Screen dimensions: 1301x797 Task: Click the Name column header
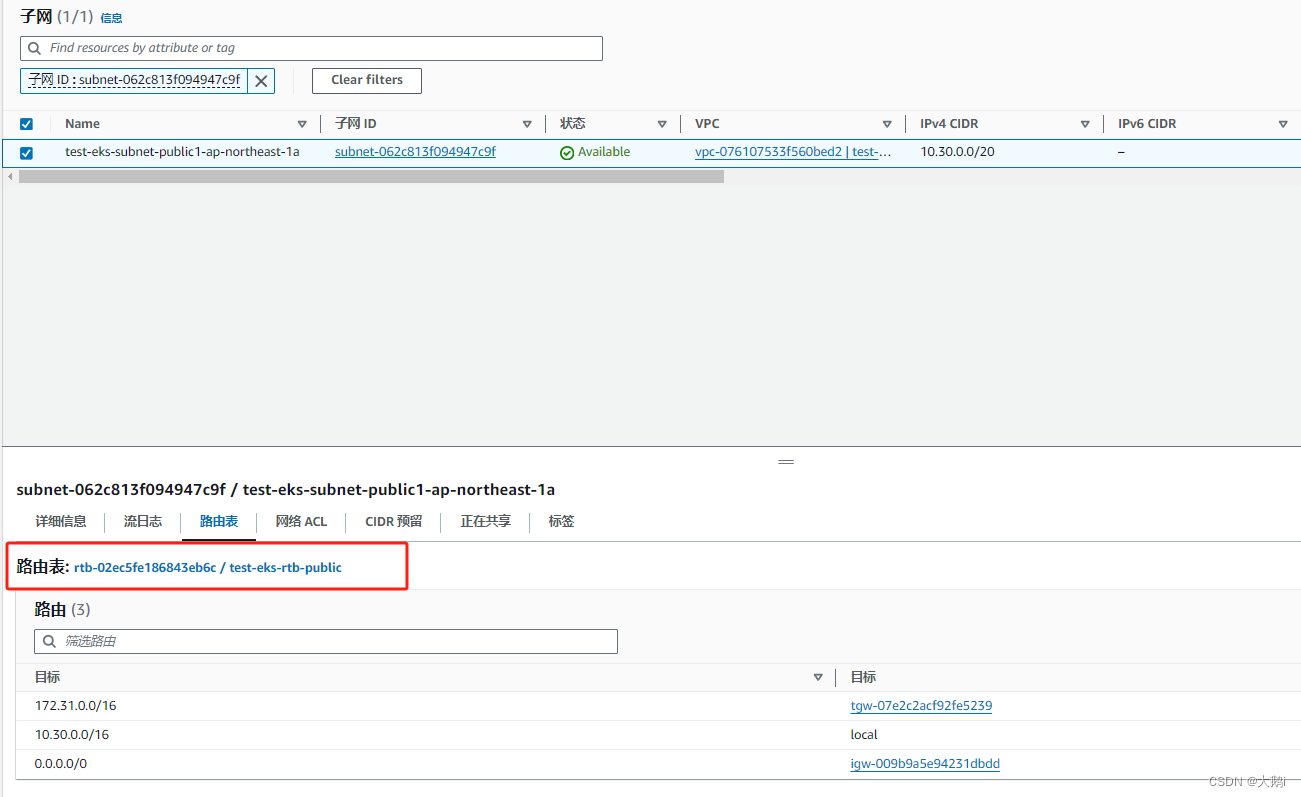click(82, 124)
